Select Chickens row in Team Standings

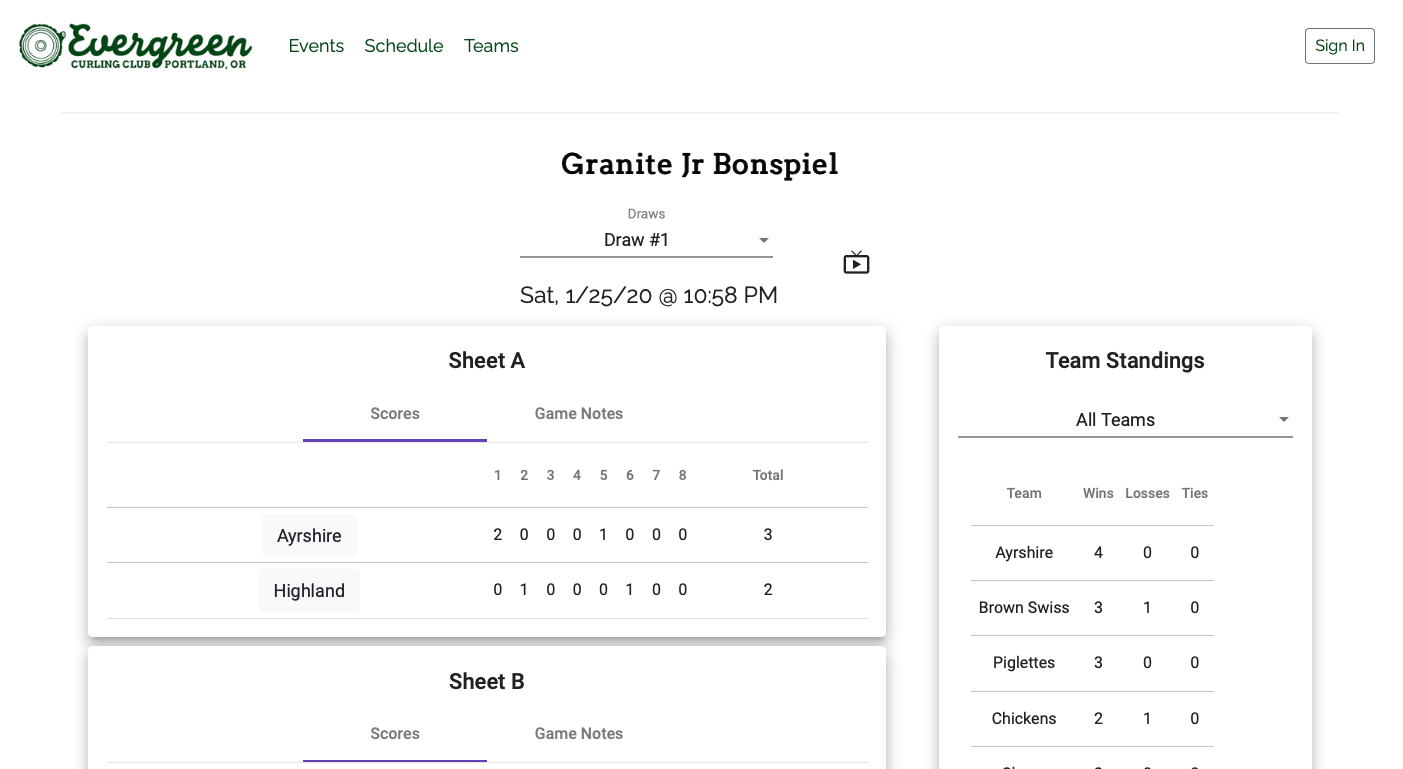(x=1024, y=719)
